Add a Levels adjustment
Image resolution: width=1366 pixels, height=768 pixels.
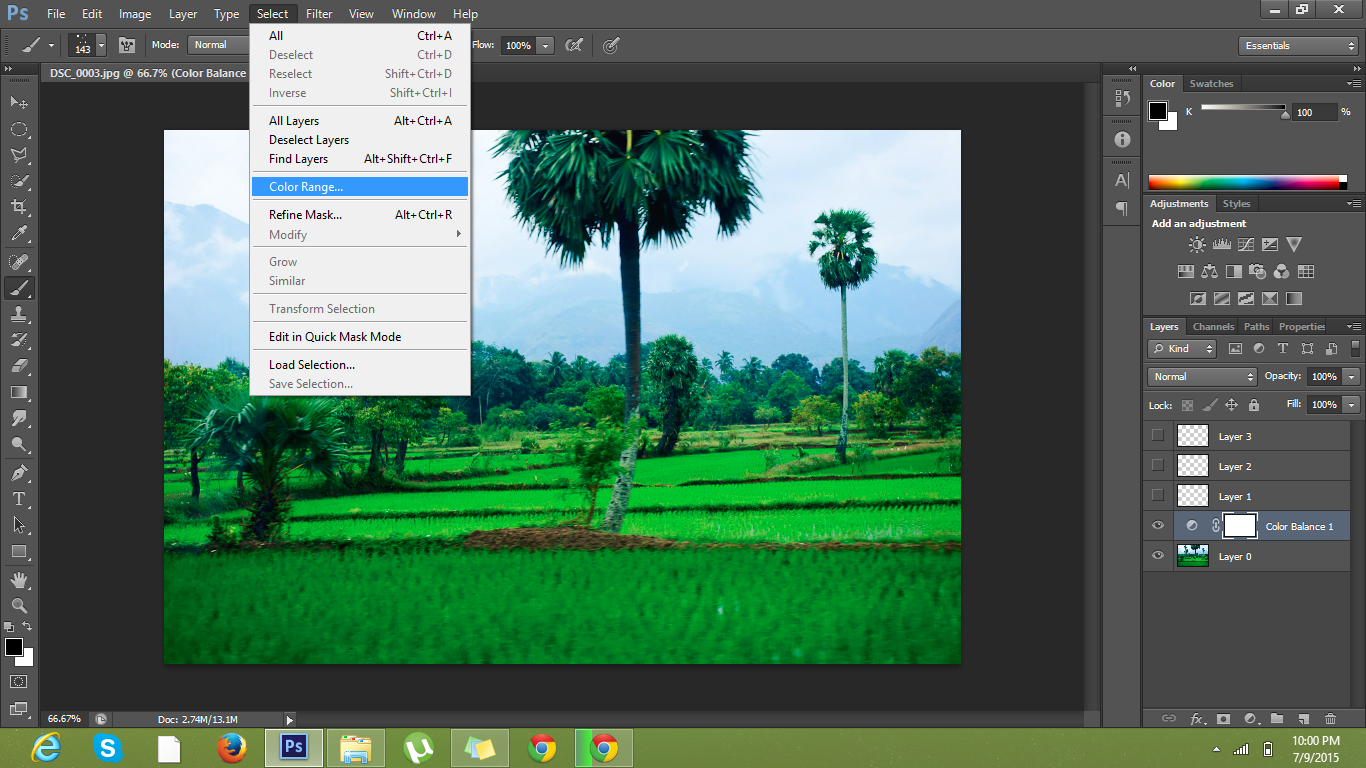[1221, 244]
